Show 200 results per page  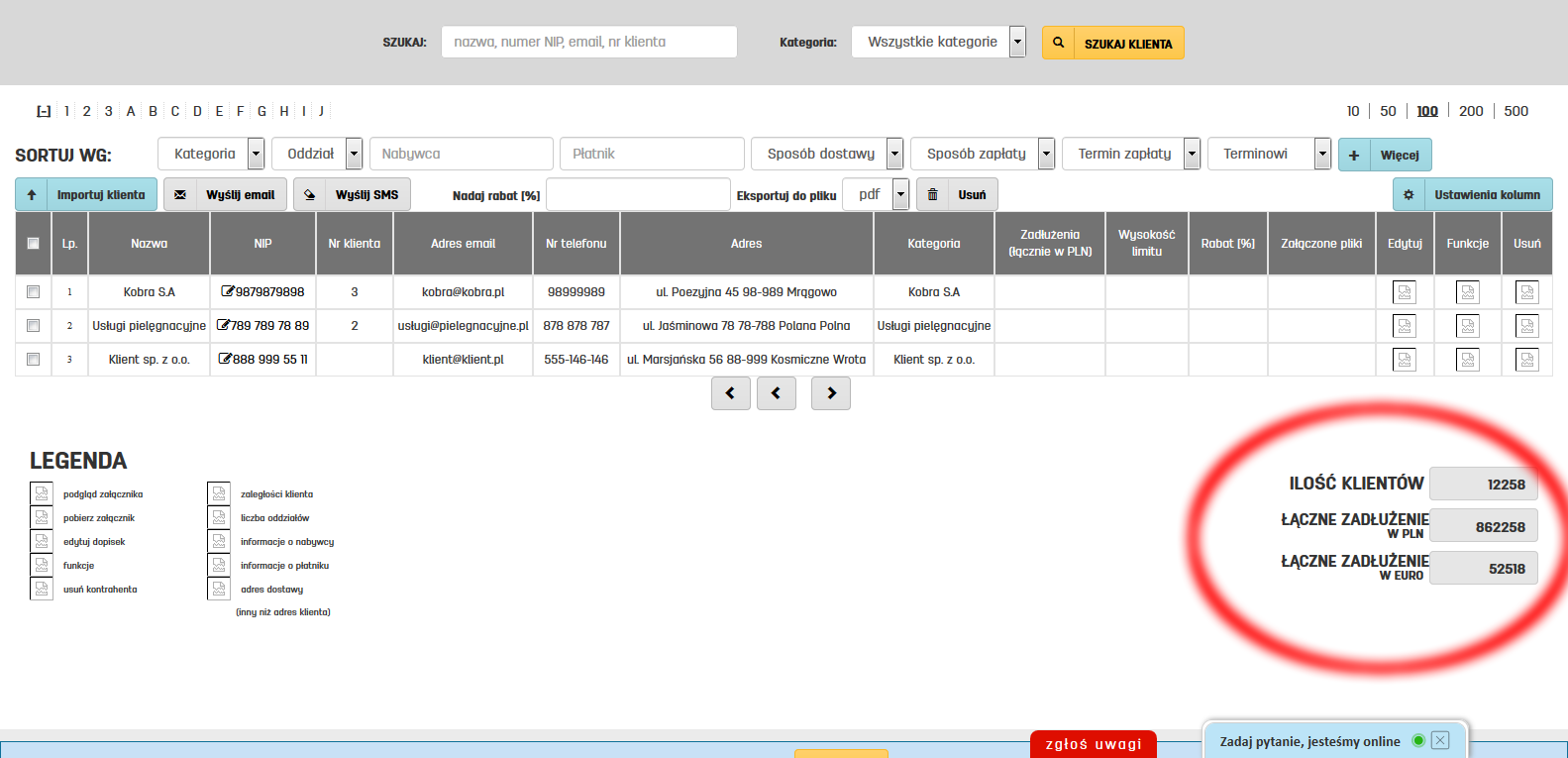(x=1471, y=111)
